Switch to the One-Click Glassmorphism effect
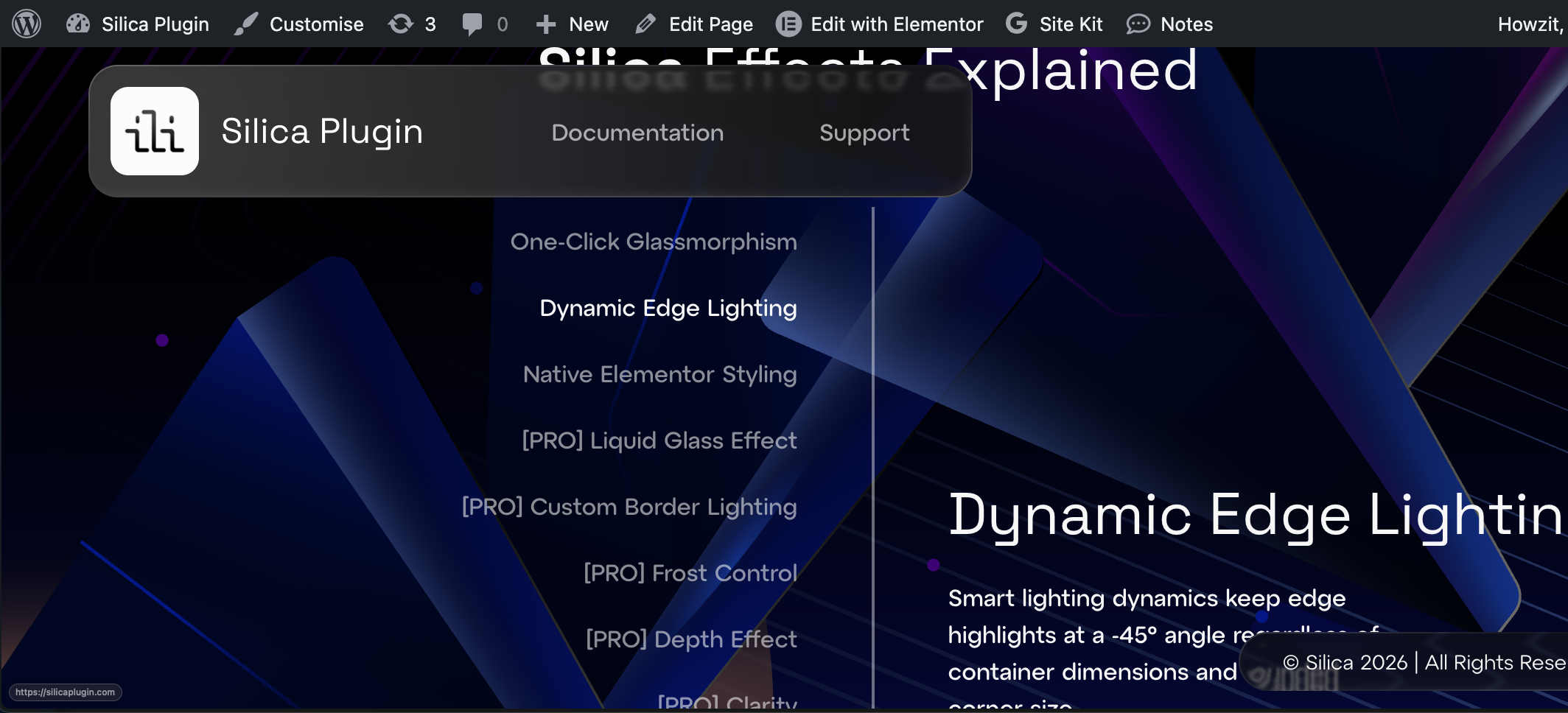This screenshot has width=1568, height=713. click(x=654, y=242)
